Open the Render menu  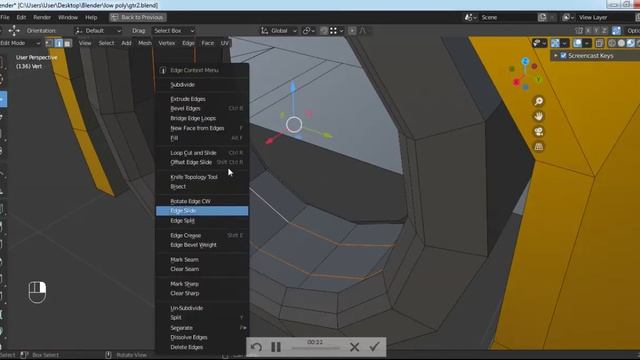[x=42, y=17]
